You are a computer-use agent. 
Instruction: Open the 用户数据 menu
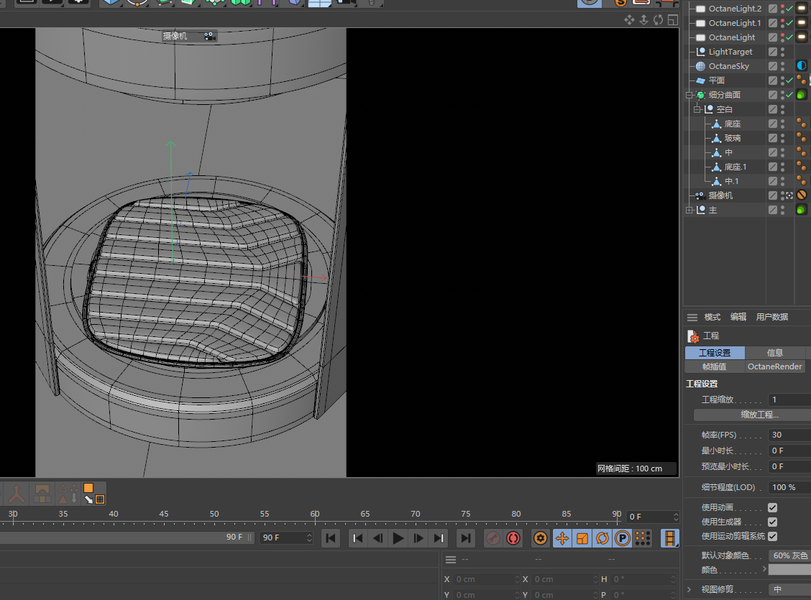click(771, 317)
